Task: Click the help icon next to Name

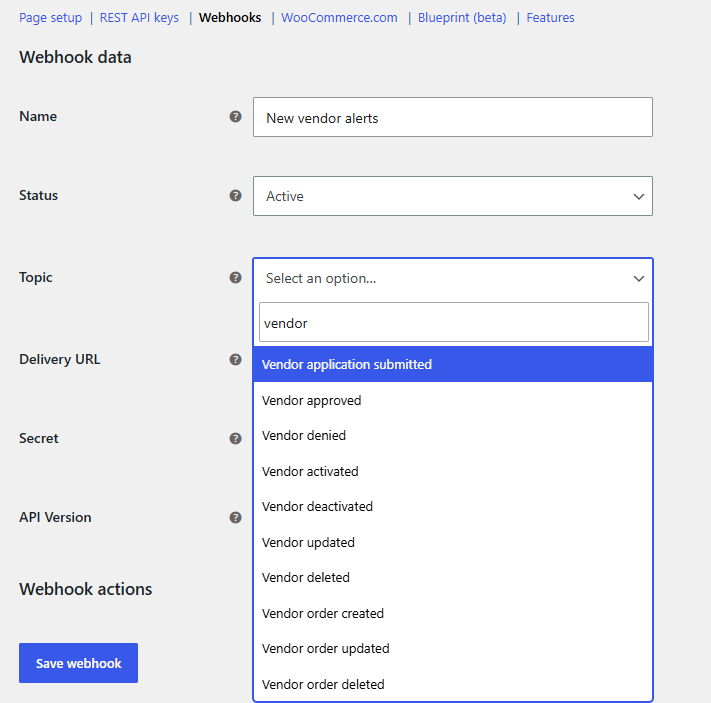Action: click(235, 117)
